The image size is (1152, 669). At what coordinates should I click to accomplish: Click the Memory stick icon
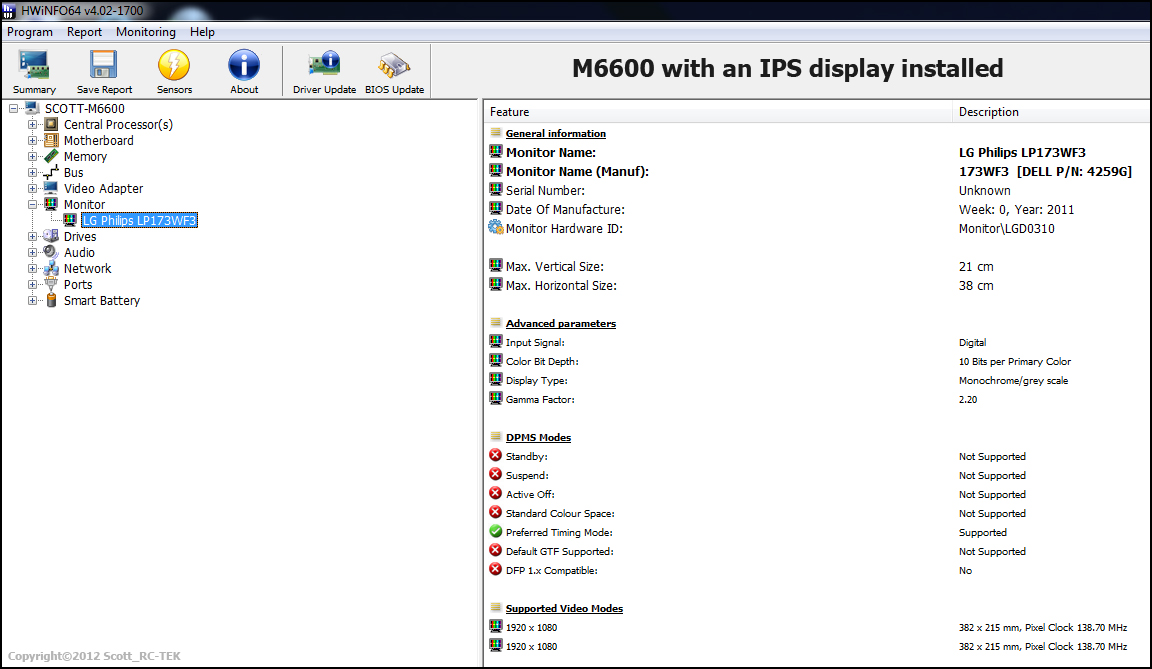pyautogui.click(x=51, y=156)
